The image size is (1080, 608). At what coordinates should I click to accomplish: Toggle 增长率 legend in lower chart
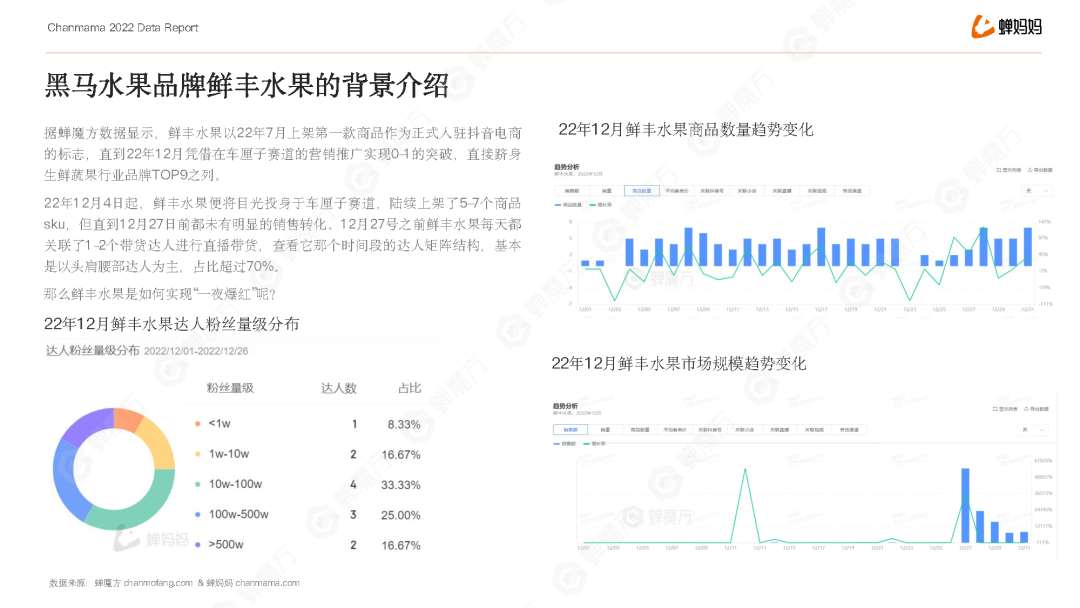click(594, 444)
